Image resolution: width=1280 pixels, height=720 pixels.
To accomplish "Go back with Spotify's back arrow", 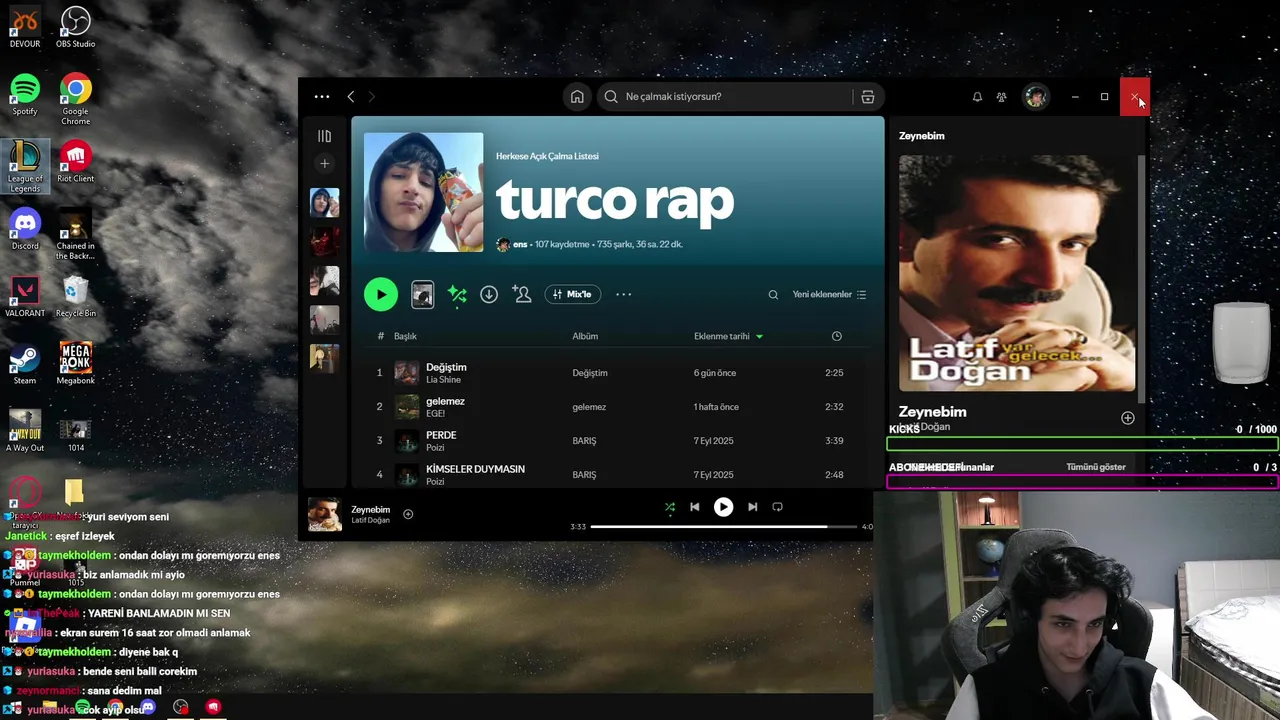I will (x=351, y=97).
